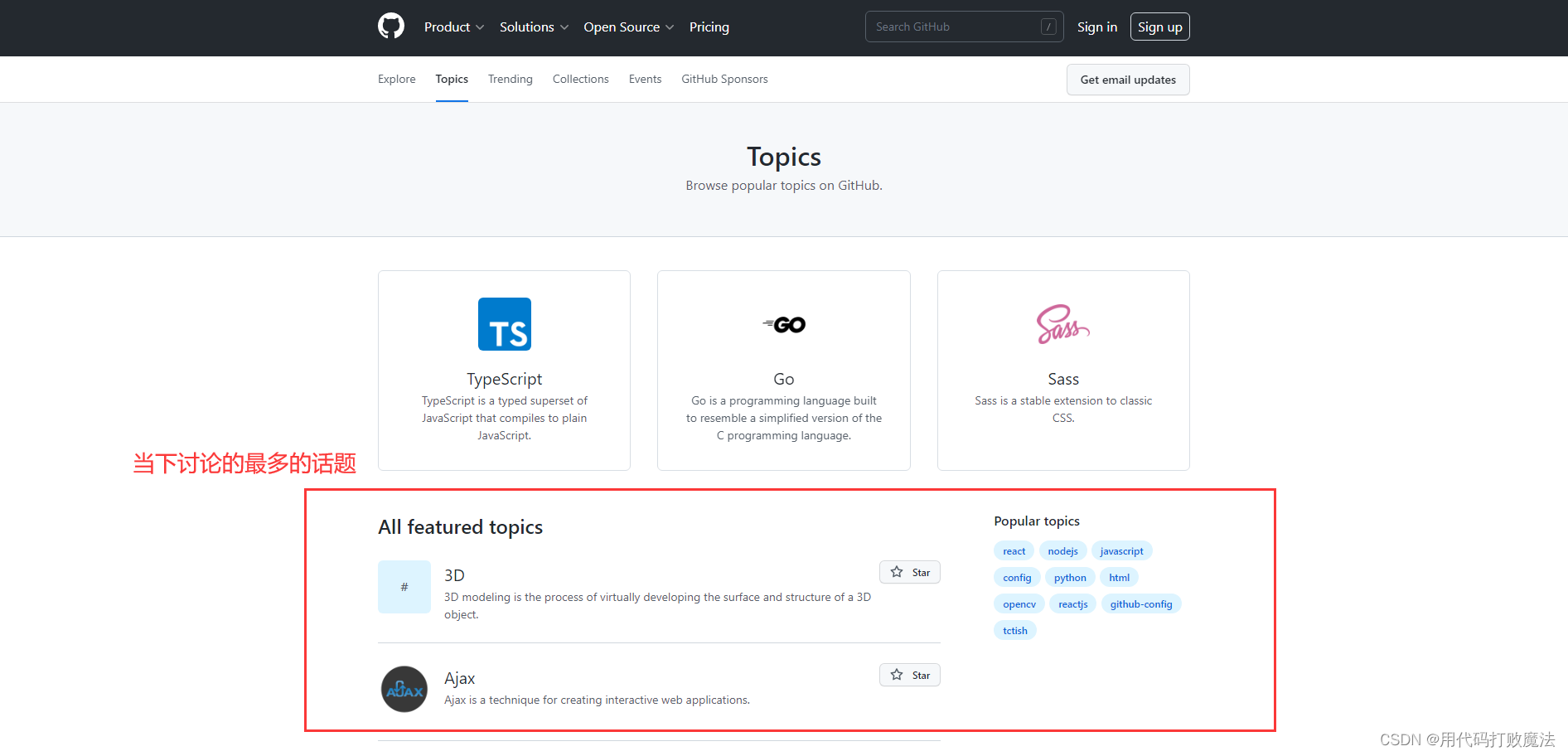This screenshot has height=756, width=1568.
Task: Star the Ajax topic
Action: tap(910, 675)
